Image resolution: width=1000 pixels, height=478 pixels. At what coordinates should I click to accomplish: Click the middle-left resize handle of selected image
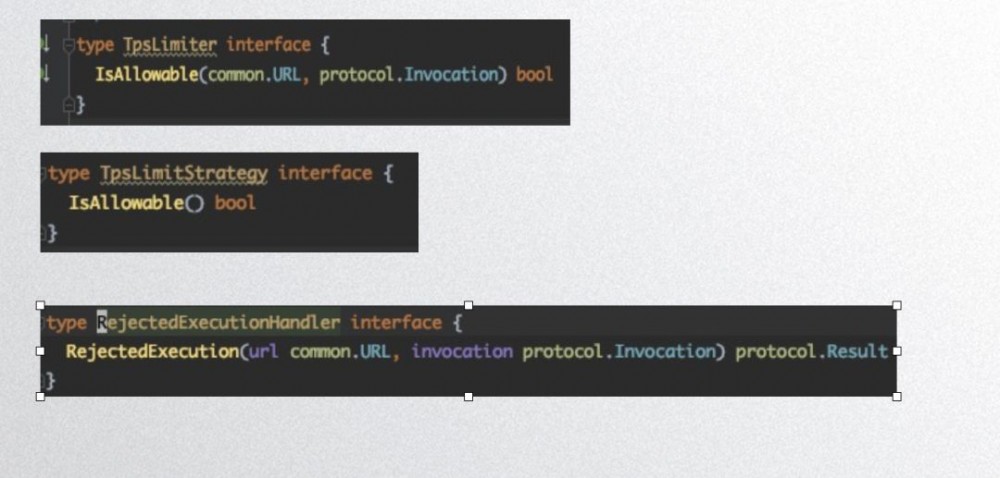coord(40,351)
